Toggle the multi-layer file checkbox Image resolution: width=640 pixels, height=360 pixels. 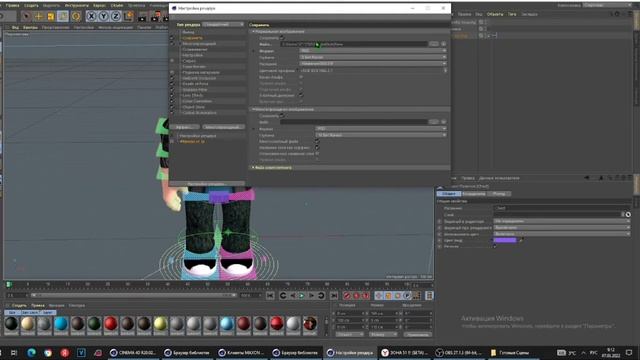click(317, 141)
